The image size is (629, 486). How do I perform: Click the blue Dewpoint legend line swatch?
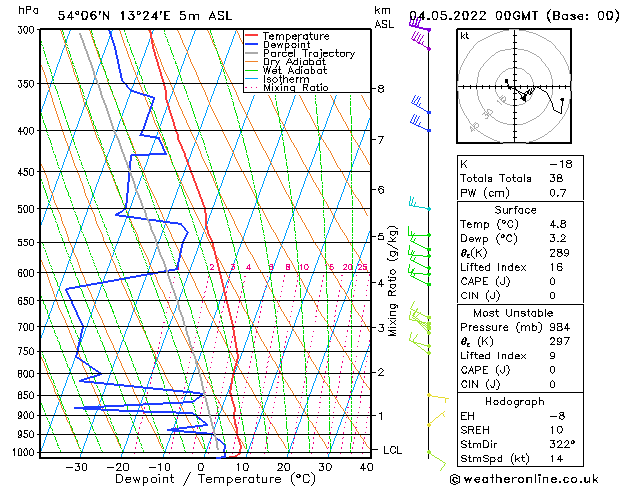click(251, 44)
